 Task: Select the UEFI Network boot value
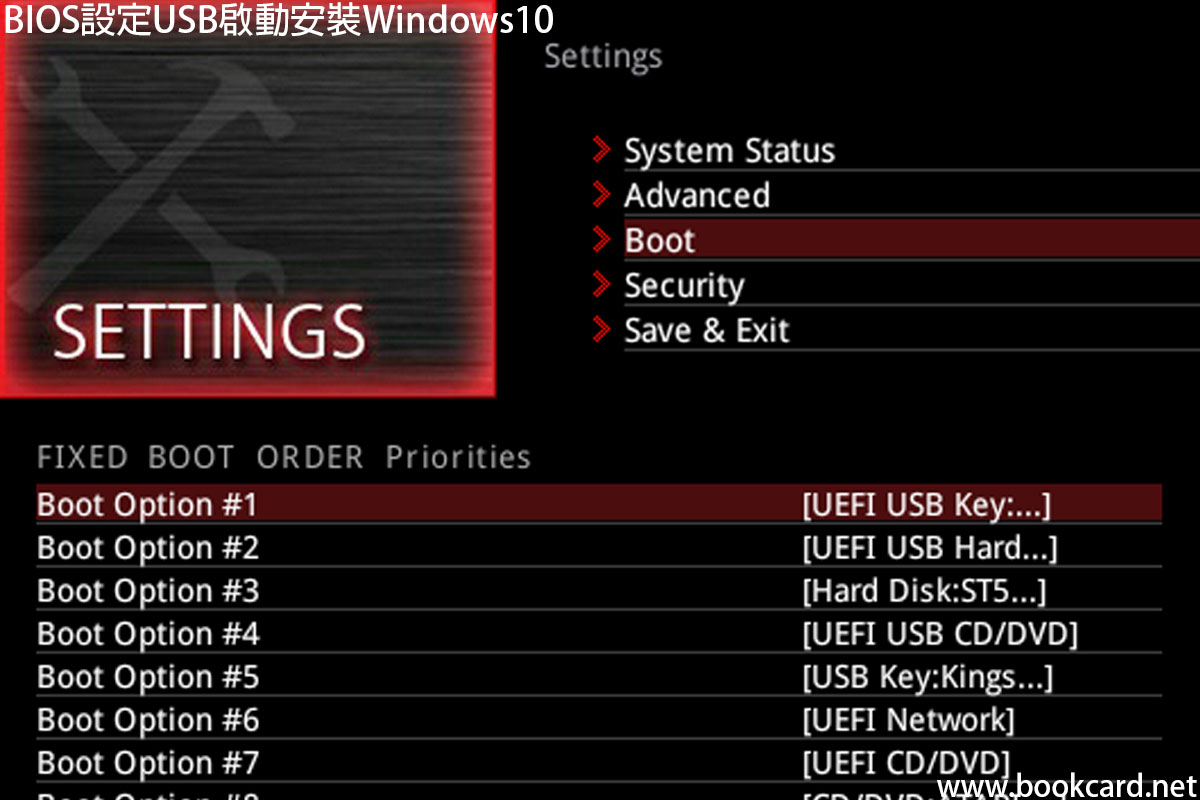908,720
